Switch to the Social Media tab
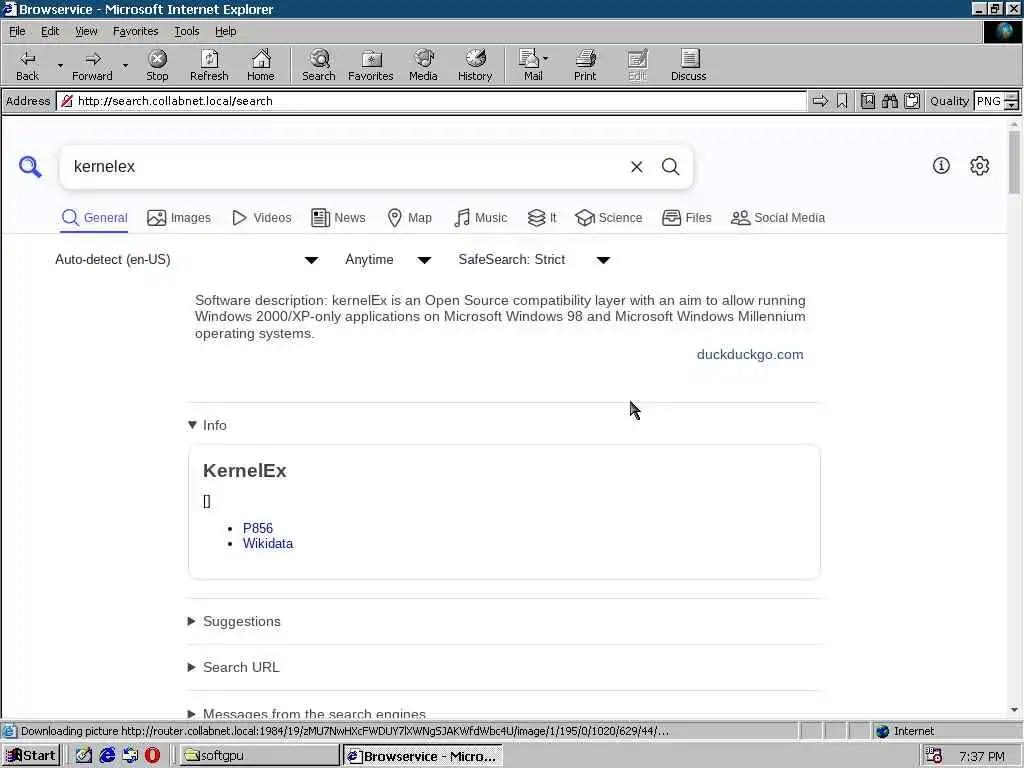This screenshot has width=1024, height=768. (x=778, y=217)
